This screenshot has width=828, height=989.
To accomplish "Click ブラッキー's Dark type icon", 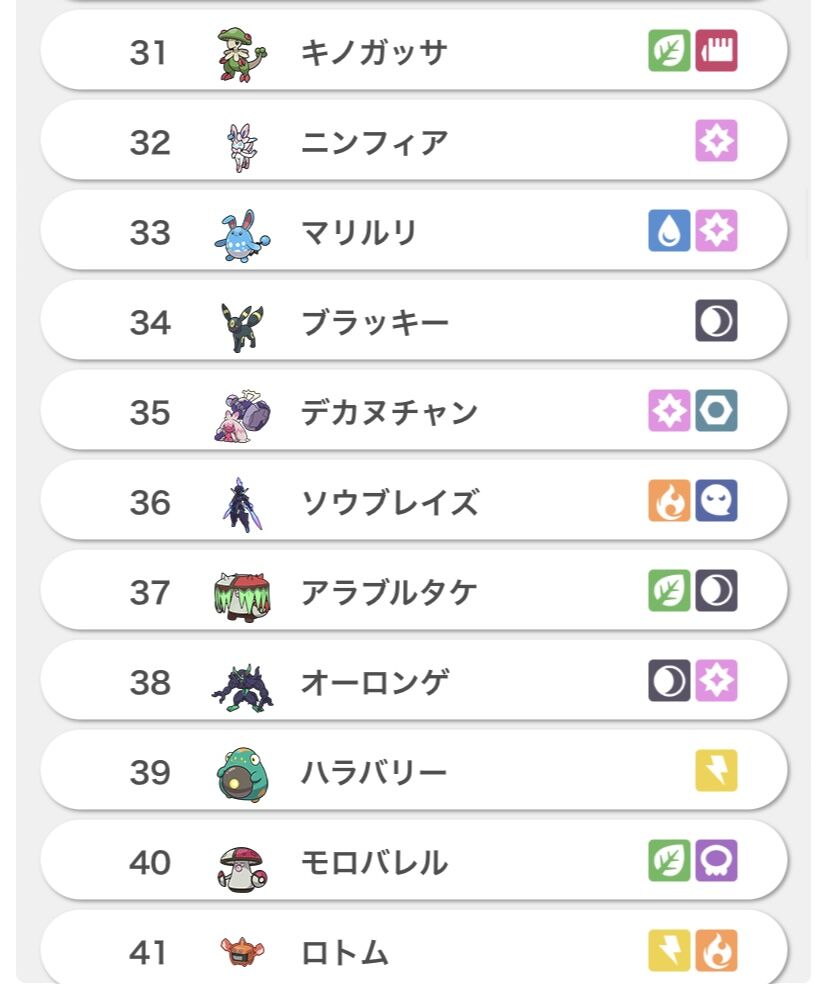I will coord(716,321).
